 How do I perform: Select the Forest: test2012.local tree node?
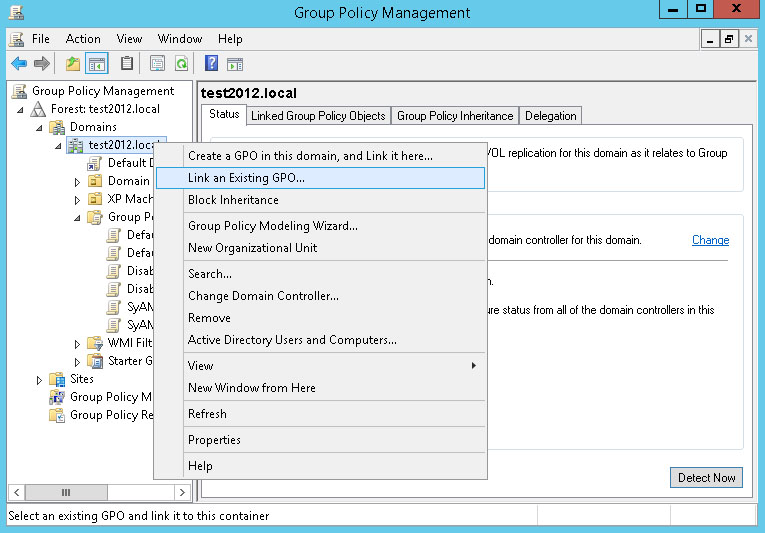point(105,109)
